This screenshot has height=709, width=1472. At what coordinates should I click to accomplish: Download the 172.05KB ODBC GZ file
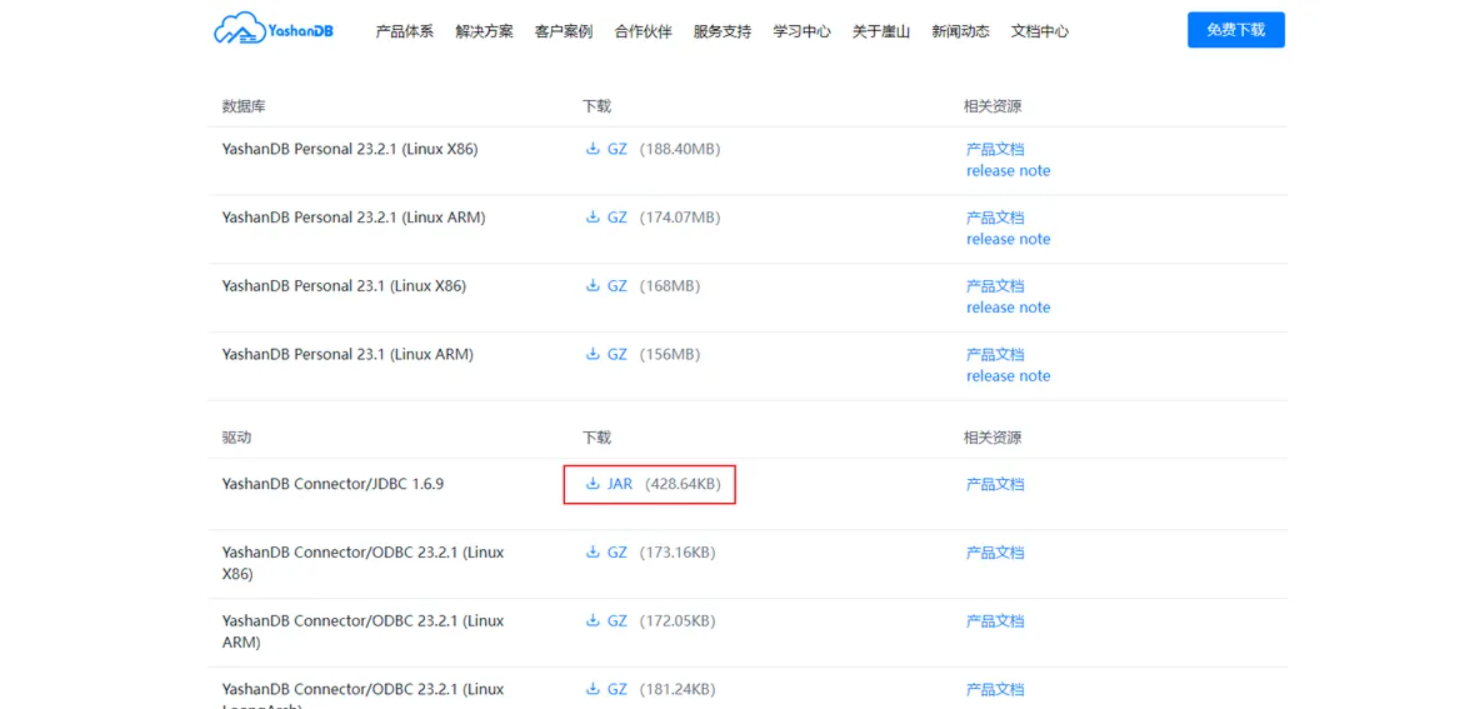coord(617,621)
